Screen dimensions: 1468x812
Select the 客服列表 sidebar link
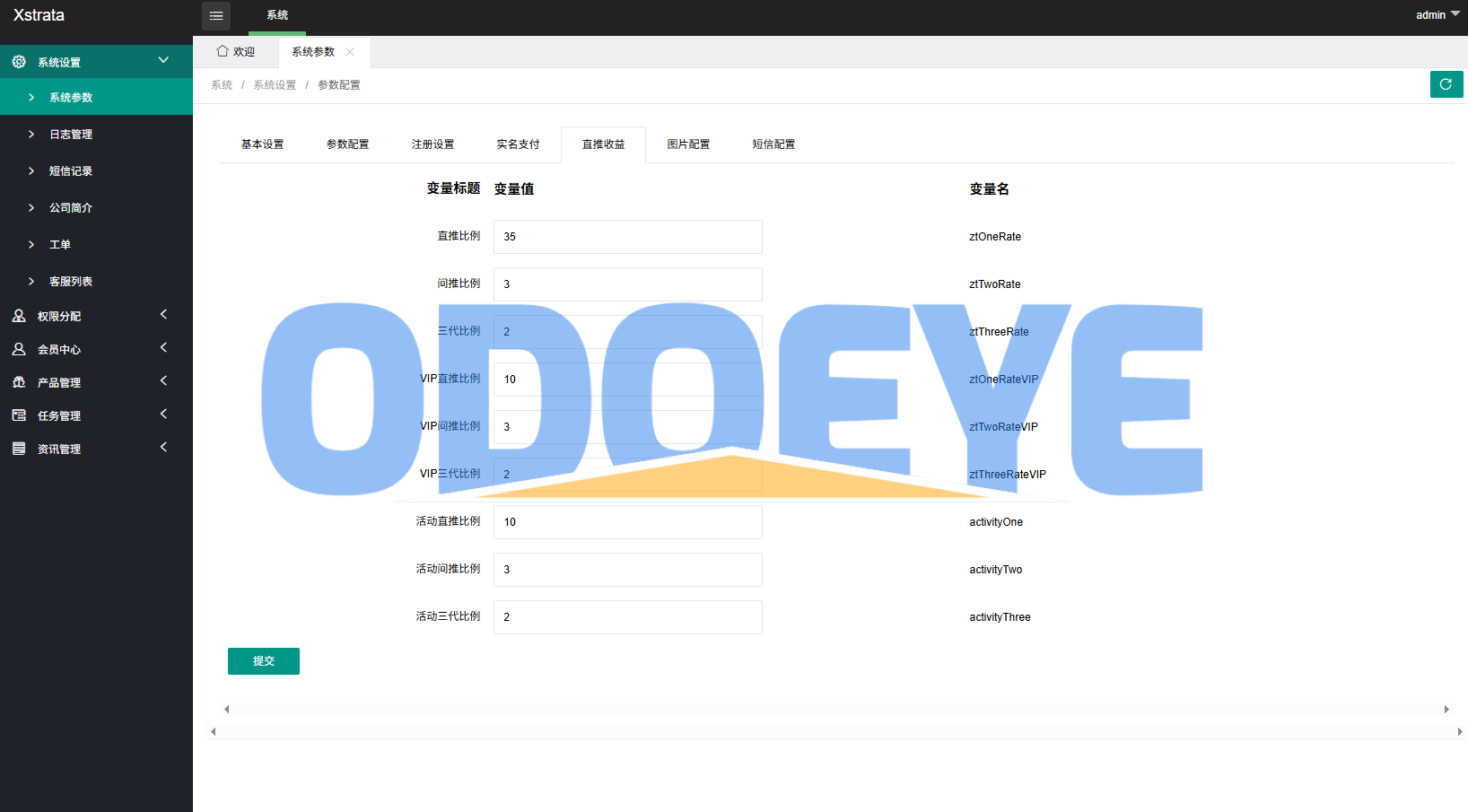(x=71, y=282)
